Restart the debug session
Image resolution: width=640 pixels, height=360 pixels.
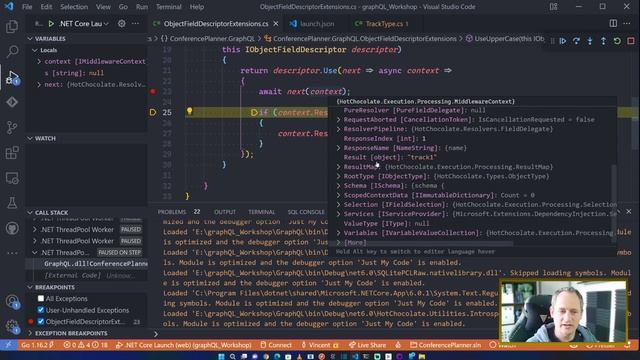tap(617, 41)
